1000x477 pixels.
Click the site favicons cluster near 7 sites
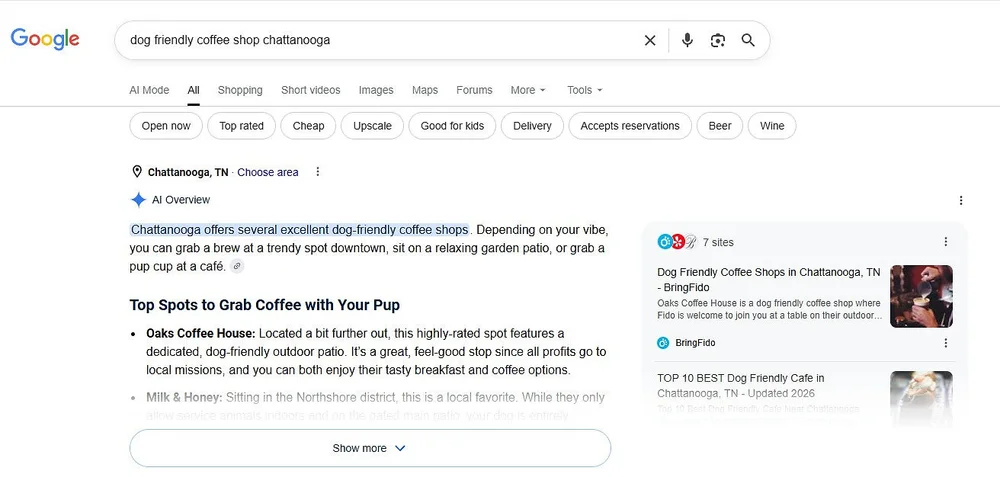pyautogui.click(x=677, y=242)
